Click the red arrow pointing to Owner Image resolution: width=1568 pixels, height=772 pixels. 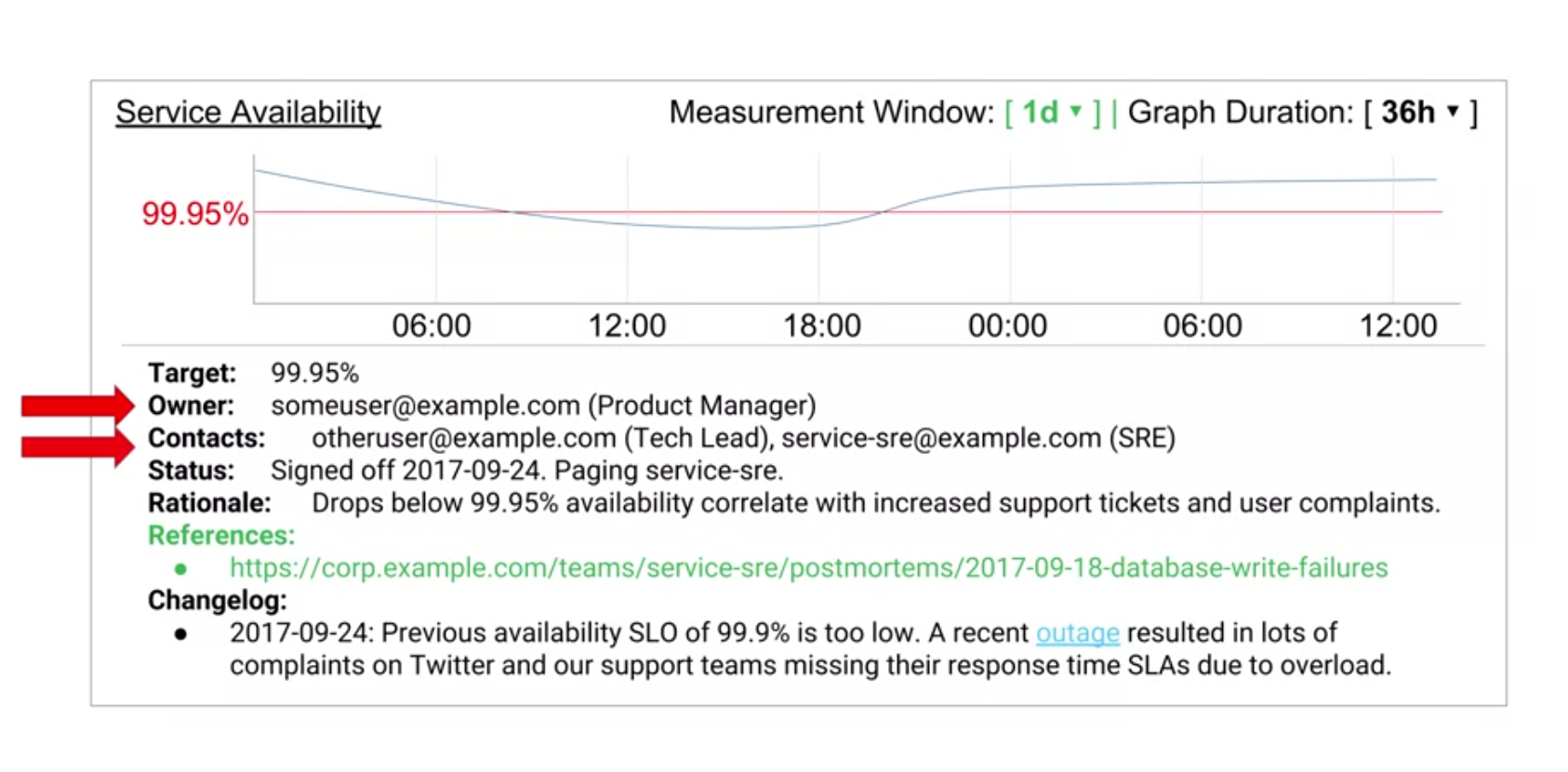[x=78, y=406]
